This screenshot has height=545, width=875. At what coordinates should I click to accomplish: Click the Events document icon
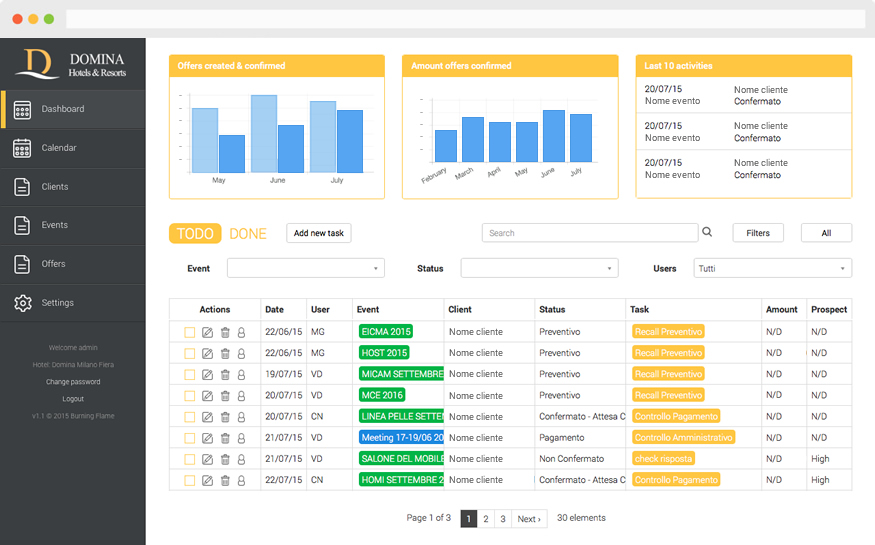[x=22, y=225]
